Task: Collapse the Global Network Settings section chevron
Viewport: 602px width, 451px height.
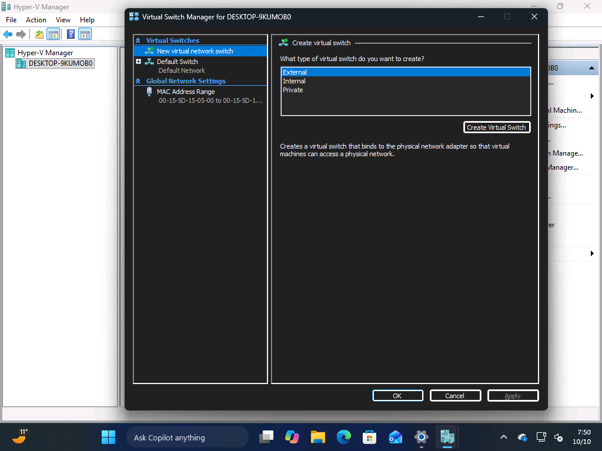Action: tap(138, 81)
